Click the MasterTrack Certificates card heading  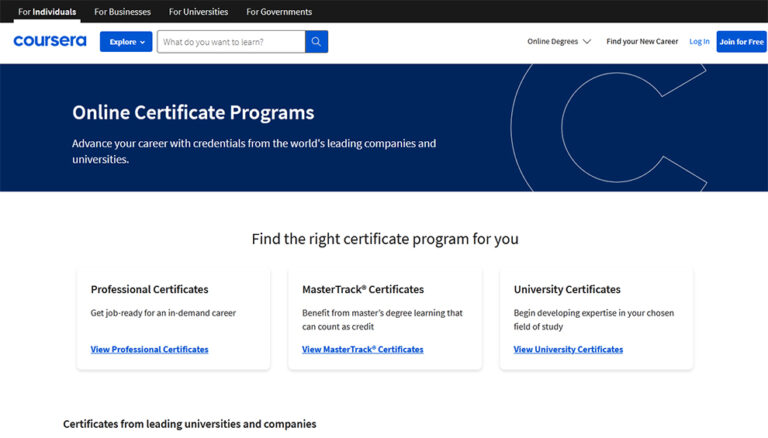(x=363, y=290)
